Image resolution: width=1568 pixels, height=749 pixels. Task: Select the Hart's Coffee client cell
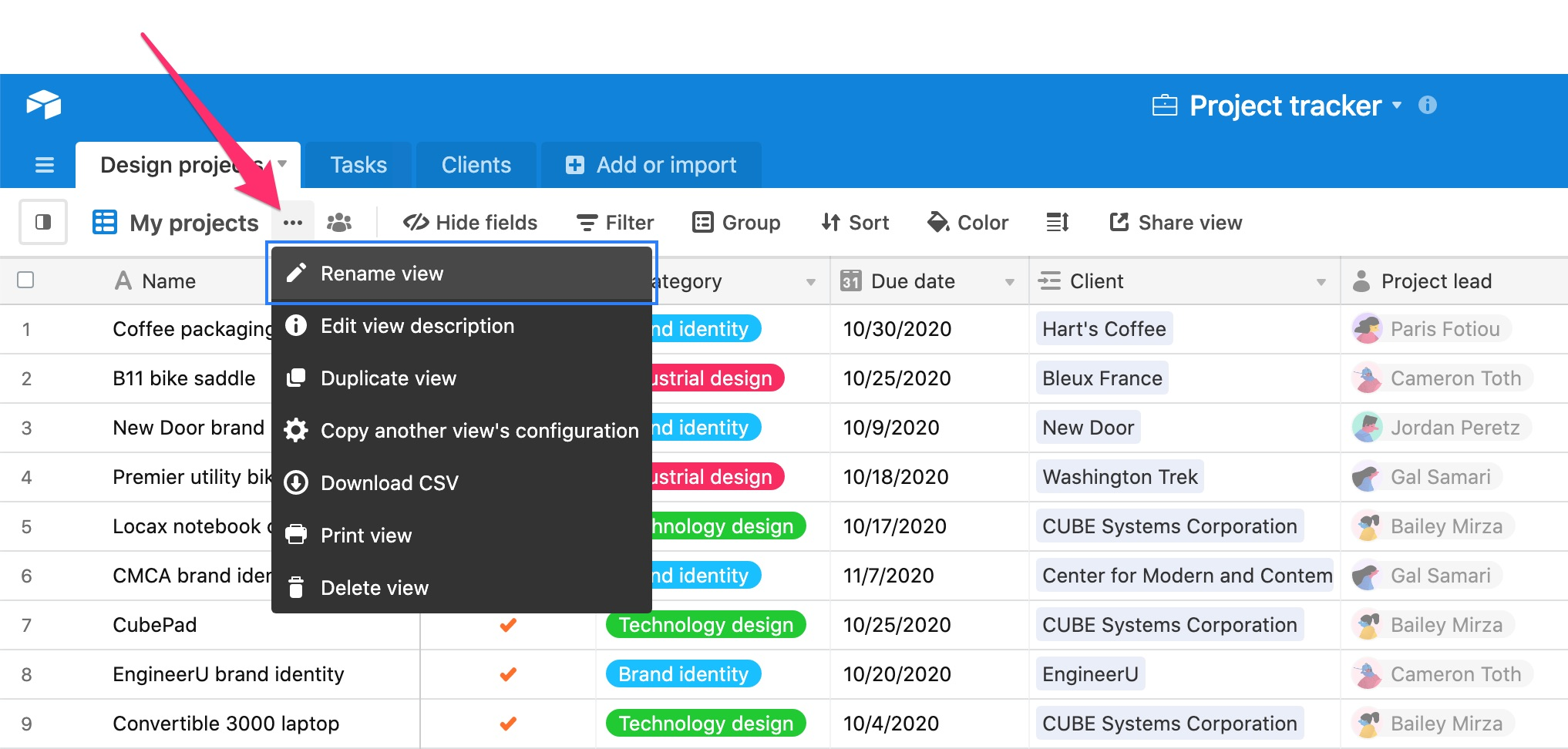1103,329
